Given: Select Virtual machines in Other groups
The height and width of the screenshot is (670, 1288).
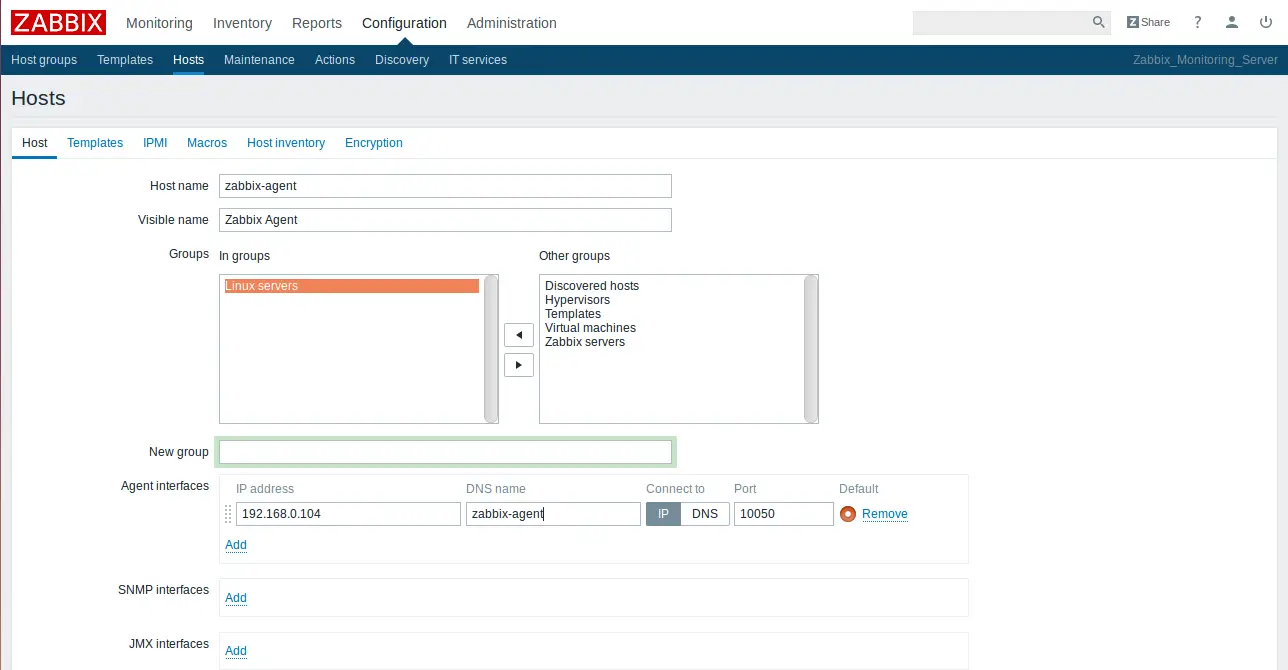Looking at the screenshot, I should pyautogui.click(x=590, y=328).
